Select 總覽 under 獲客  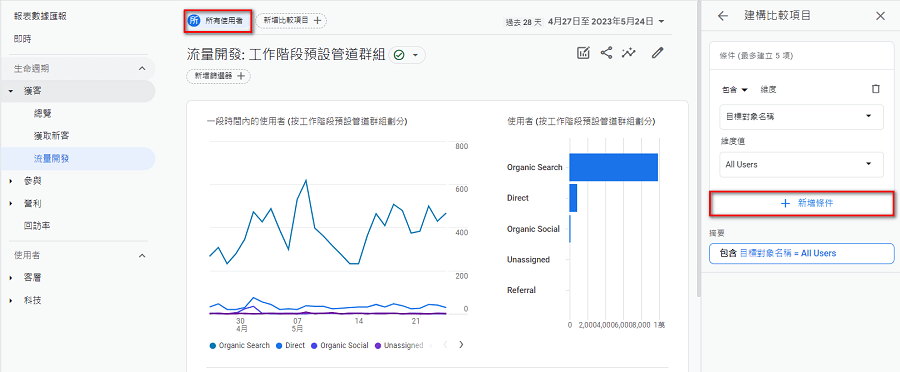coord(43,114)
